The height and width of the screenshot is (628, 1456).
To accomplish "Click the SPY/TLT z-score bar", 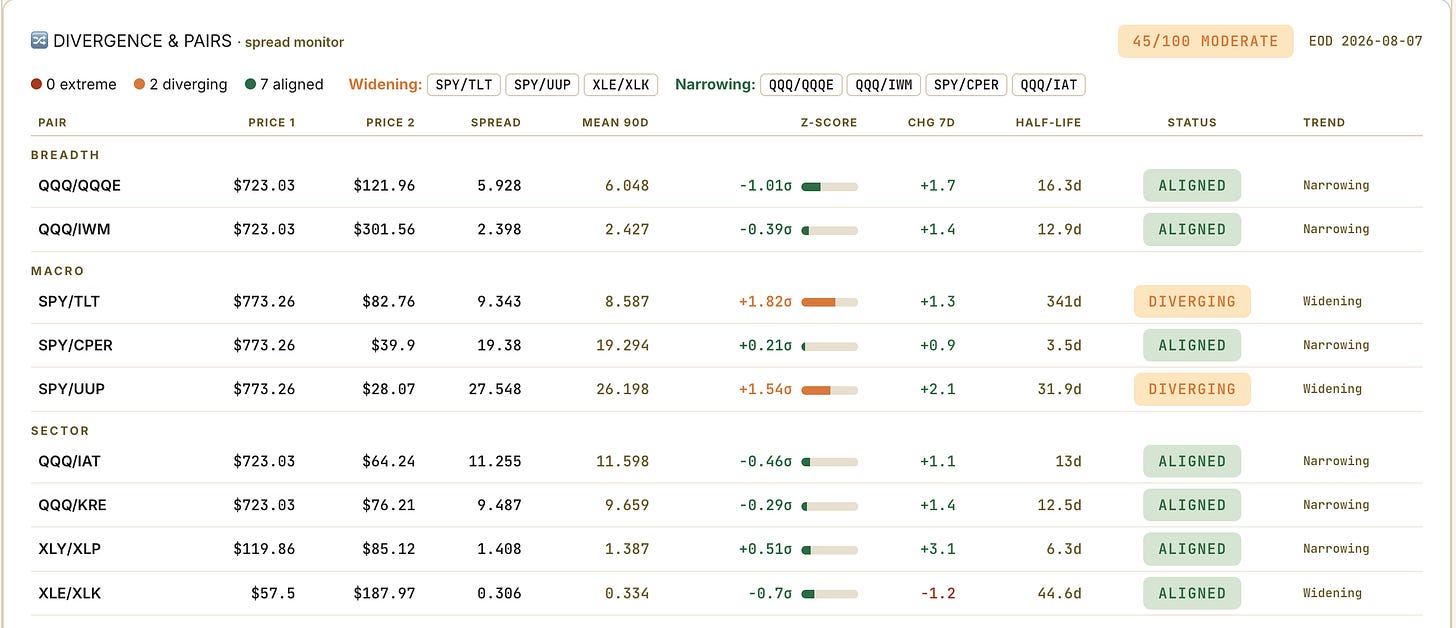I will click(830, 301).
